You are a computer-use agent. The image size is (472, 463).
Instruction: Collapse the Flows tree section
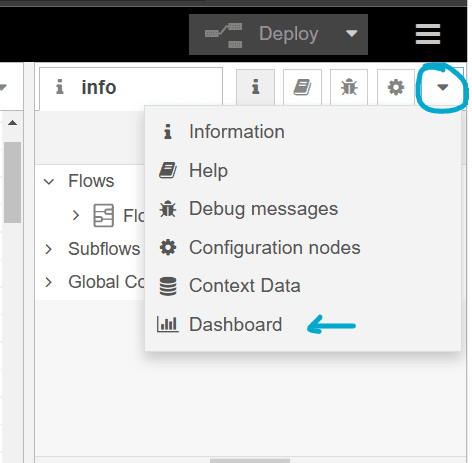[x=49, y=182]
